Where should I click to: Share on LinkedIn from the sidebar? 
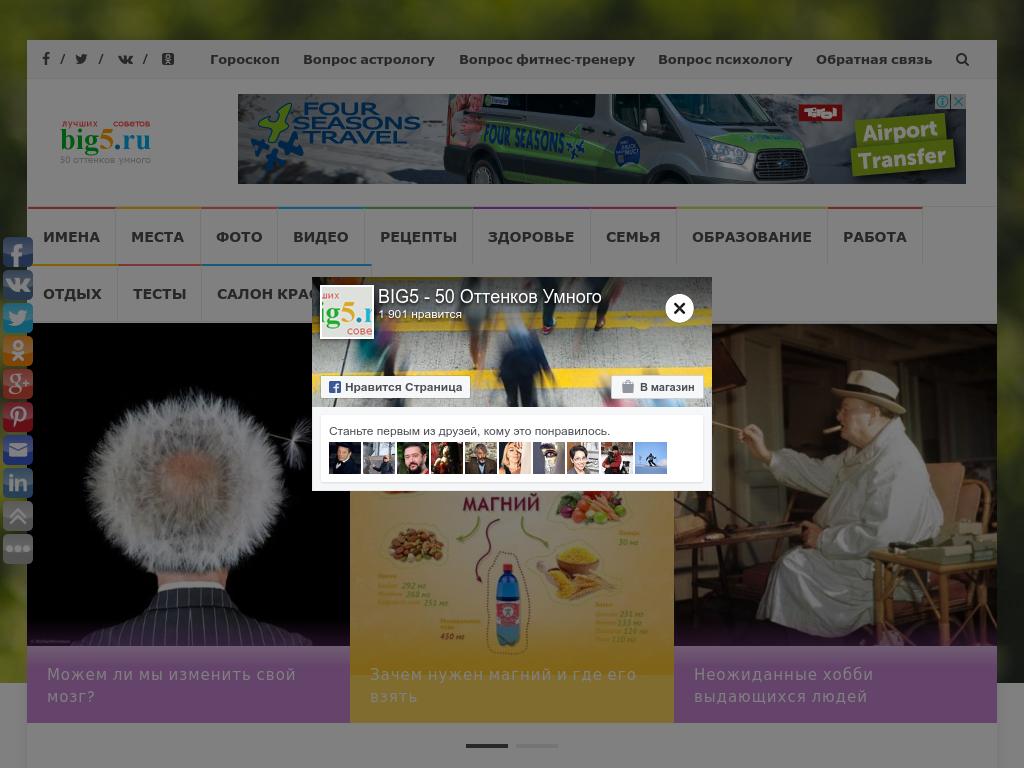(x=18, y=483)
